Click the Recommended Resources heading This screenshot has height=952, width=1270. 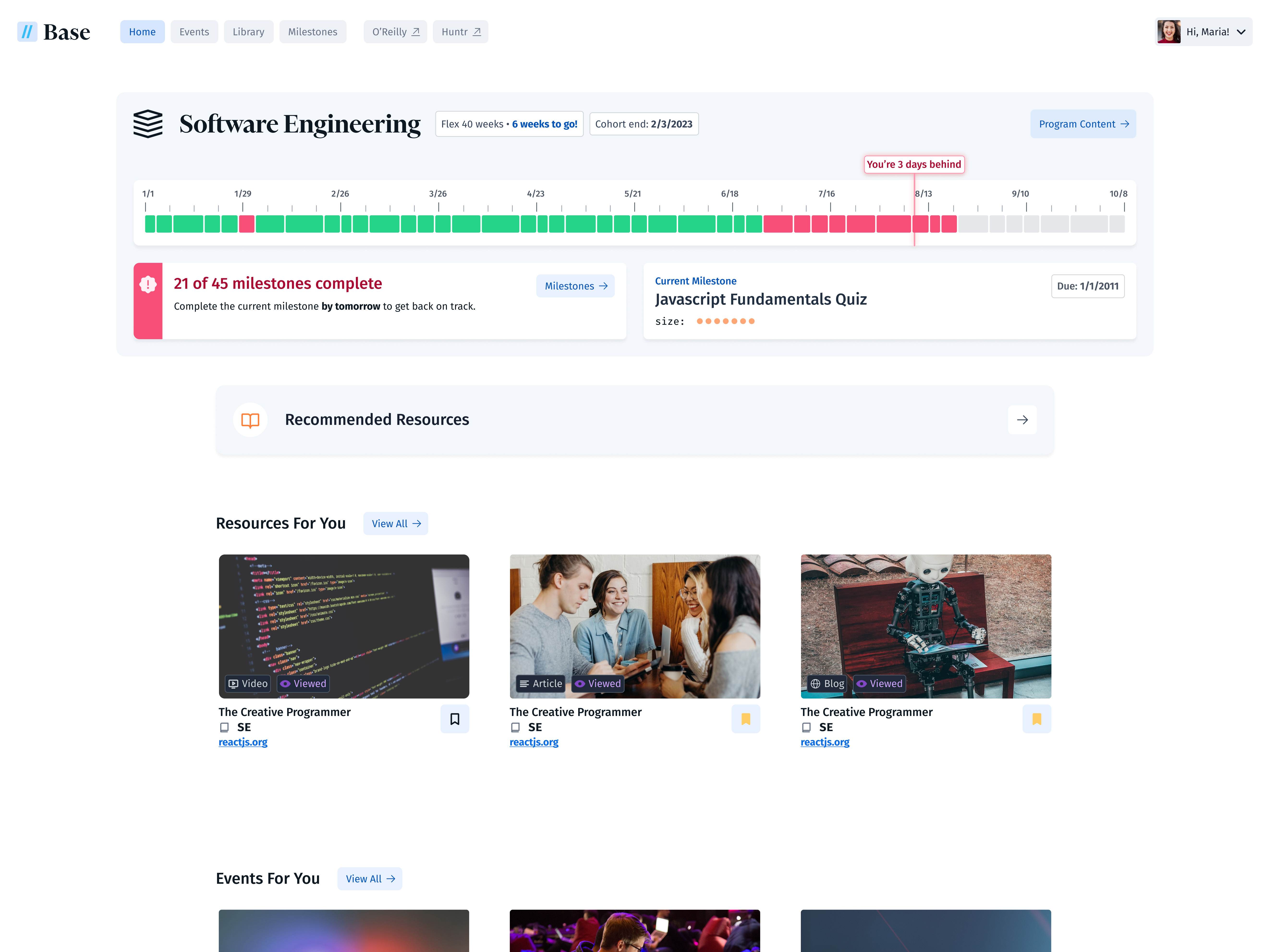point(377,420)
